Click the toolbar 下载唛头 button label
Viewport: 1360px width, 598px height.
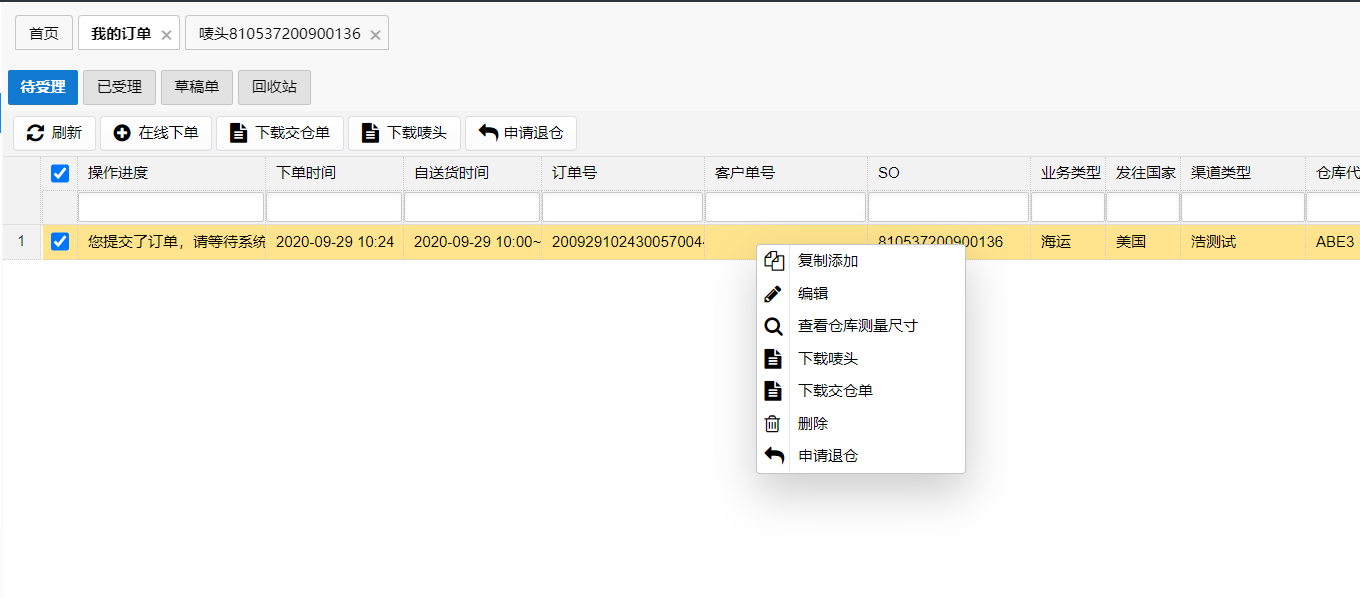[417, 133]
